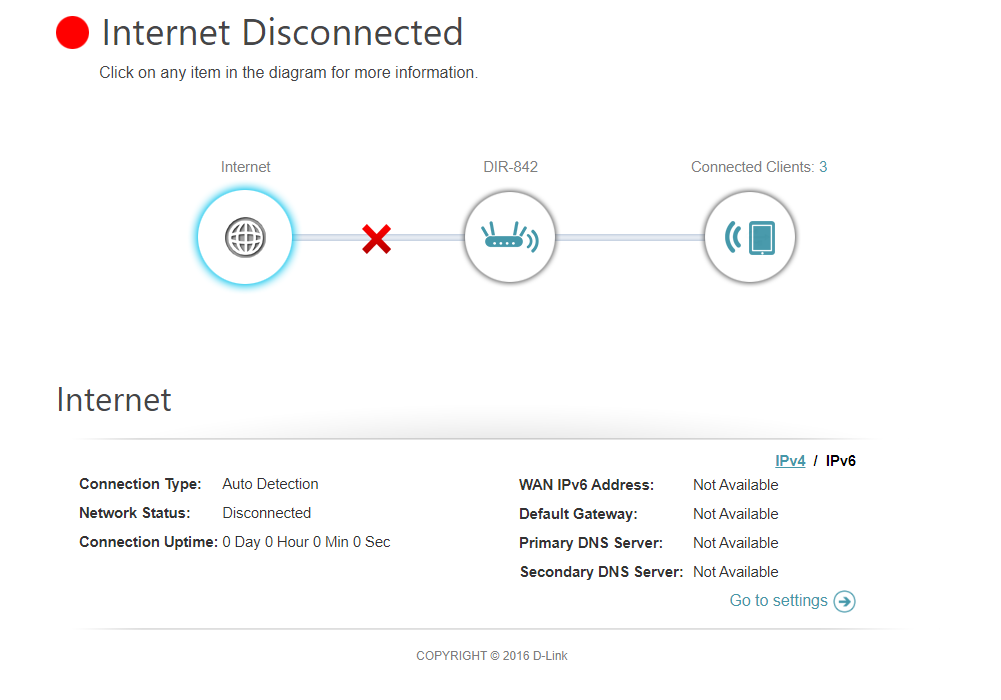The width and height of the screenshot is (1001, 700).
Task: Open the Go to settings link
Action: coord(778,600)
